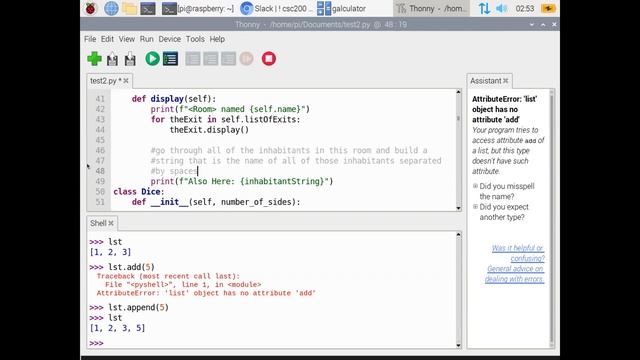Start debugging the current script
Screen dimensions: 640x360
(x=170, y=59)
